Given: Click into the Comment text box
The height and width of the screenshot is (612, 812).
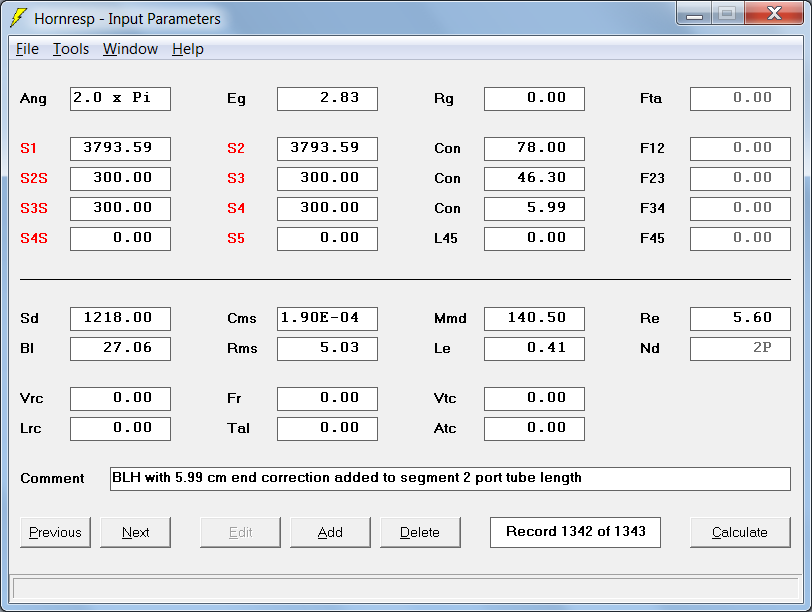Looking at the screenshot, I should point(451,479).
